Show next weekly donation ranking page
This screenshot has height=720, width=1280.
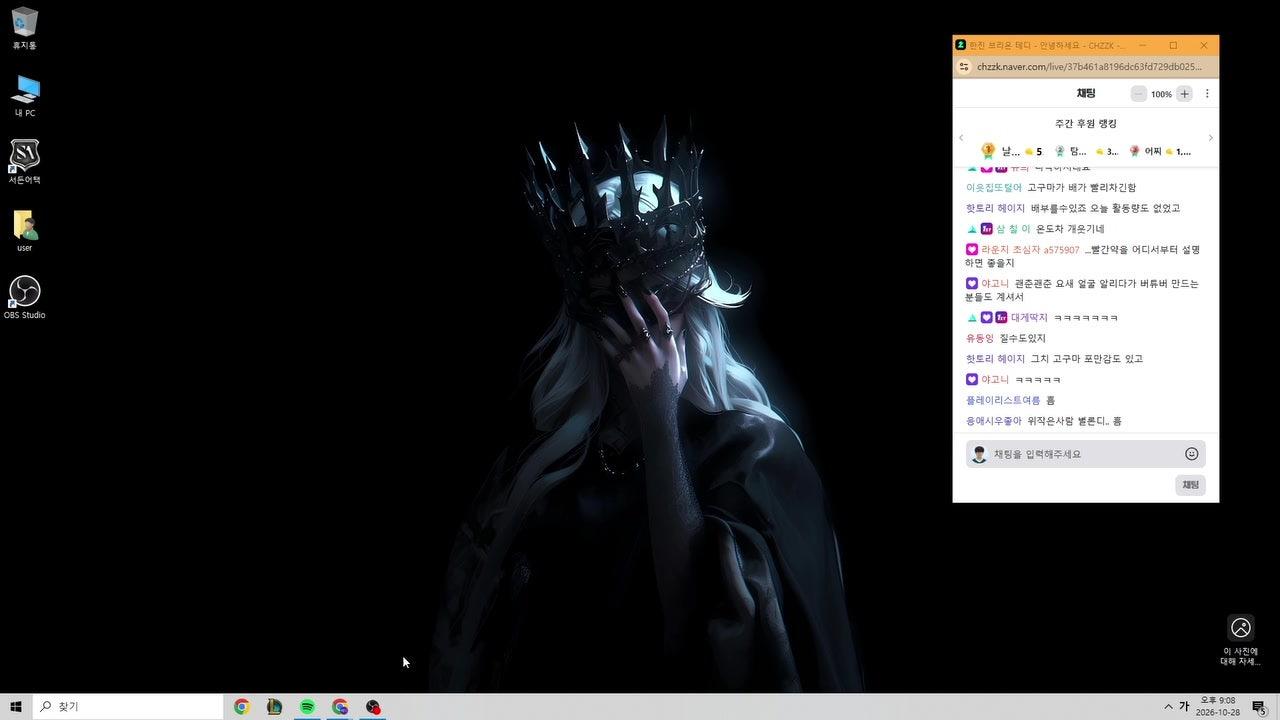(x=1210, y=138)
